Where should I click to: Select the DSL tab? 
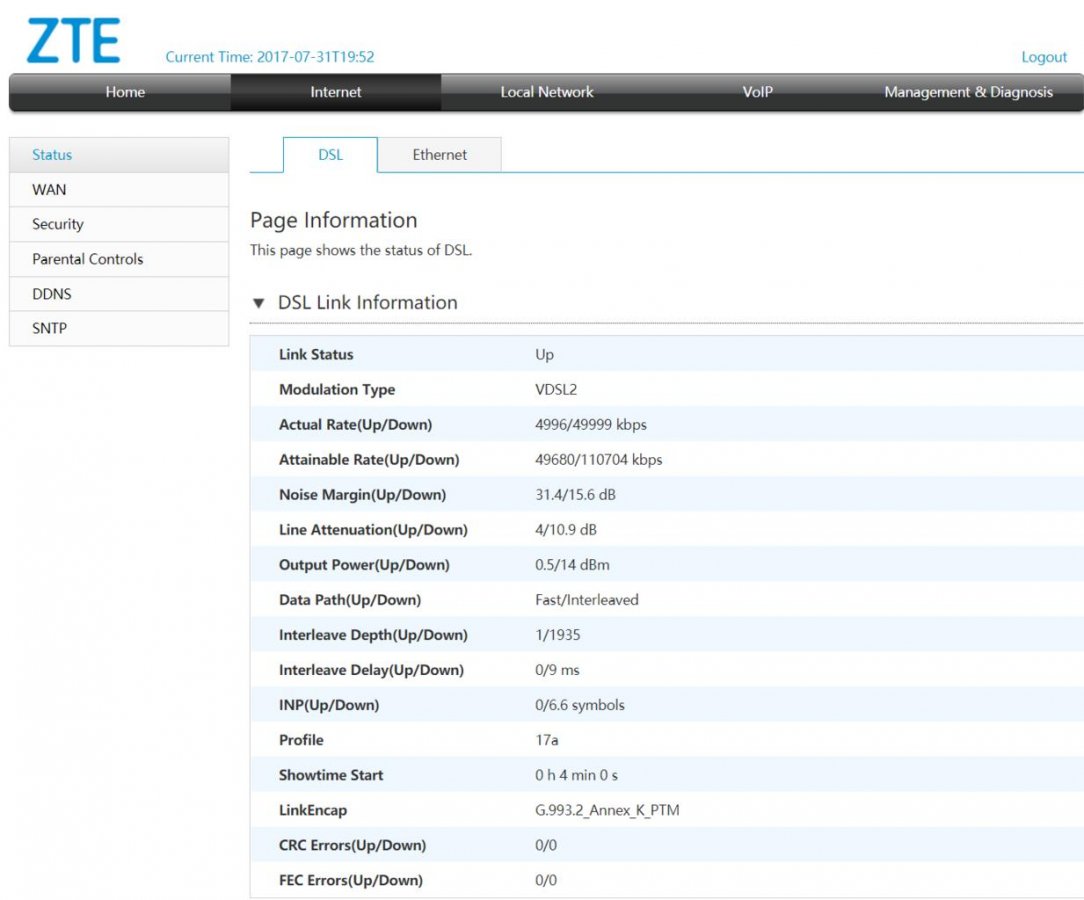[x=330, y=155]
